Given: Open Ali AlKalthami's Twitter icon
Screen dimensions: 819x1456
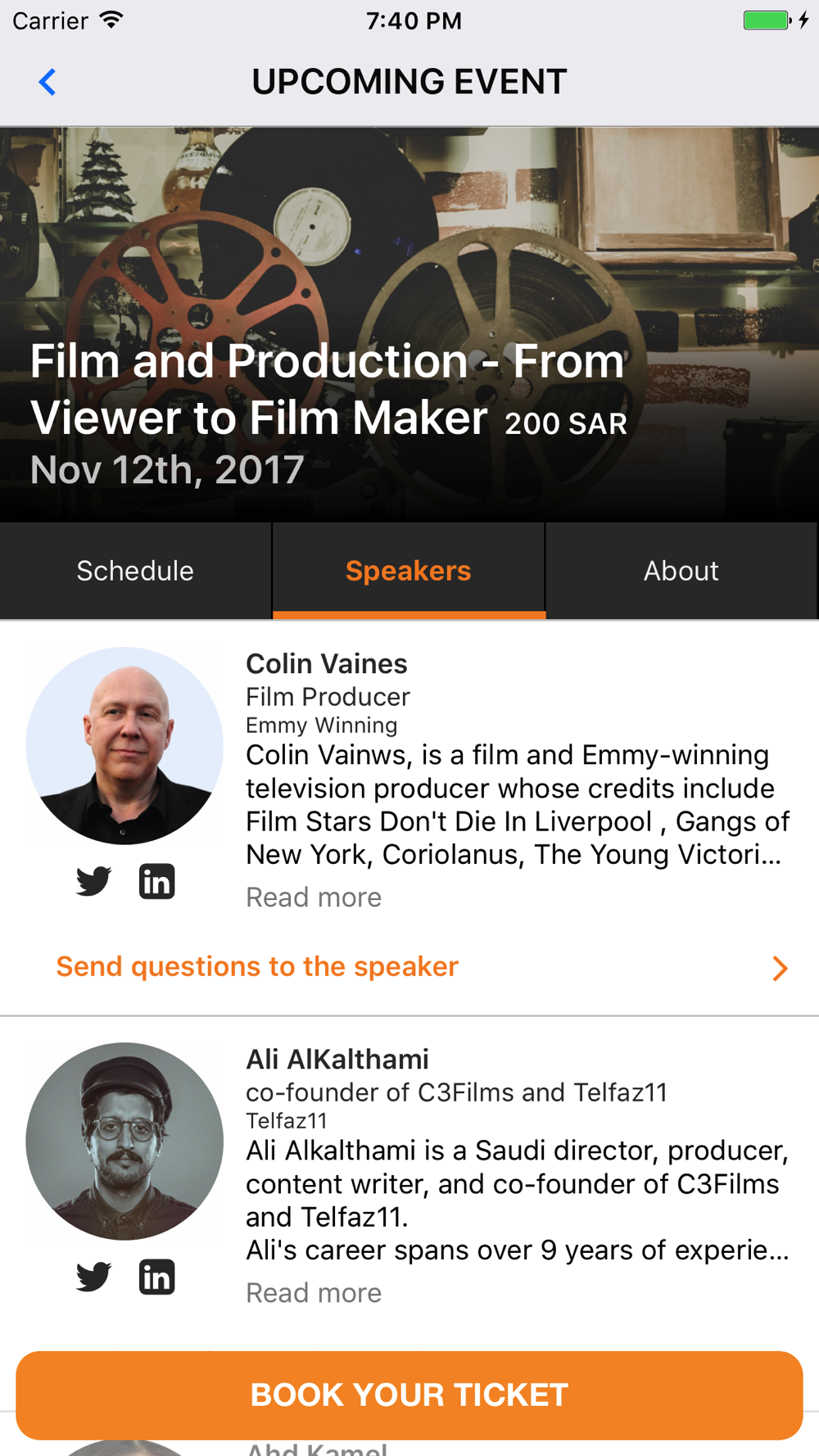Looking at the screenshot, I should click(93, 1277).
